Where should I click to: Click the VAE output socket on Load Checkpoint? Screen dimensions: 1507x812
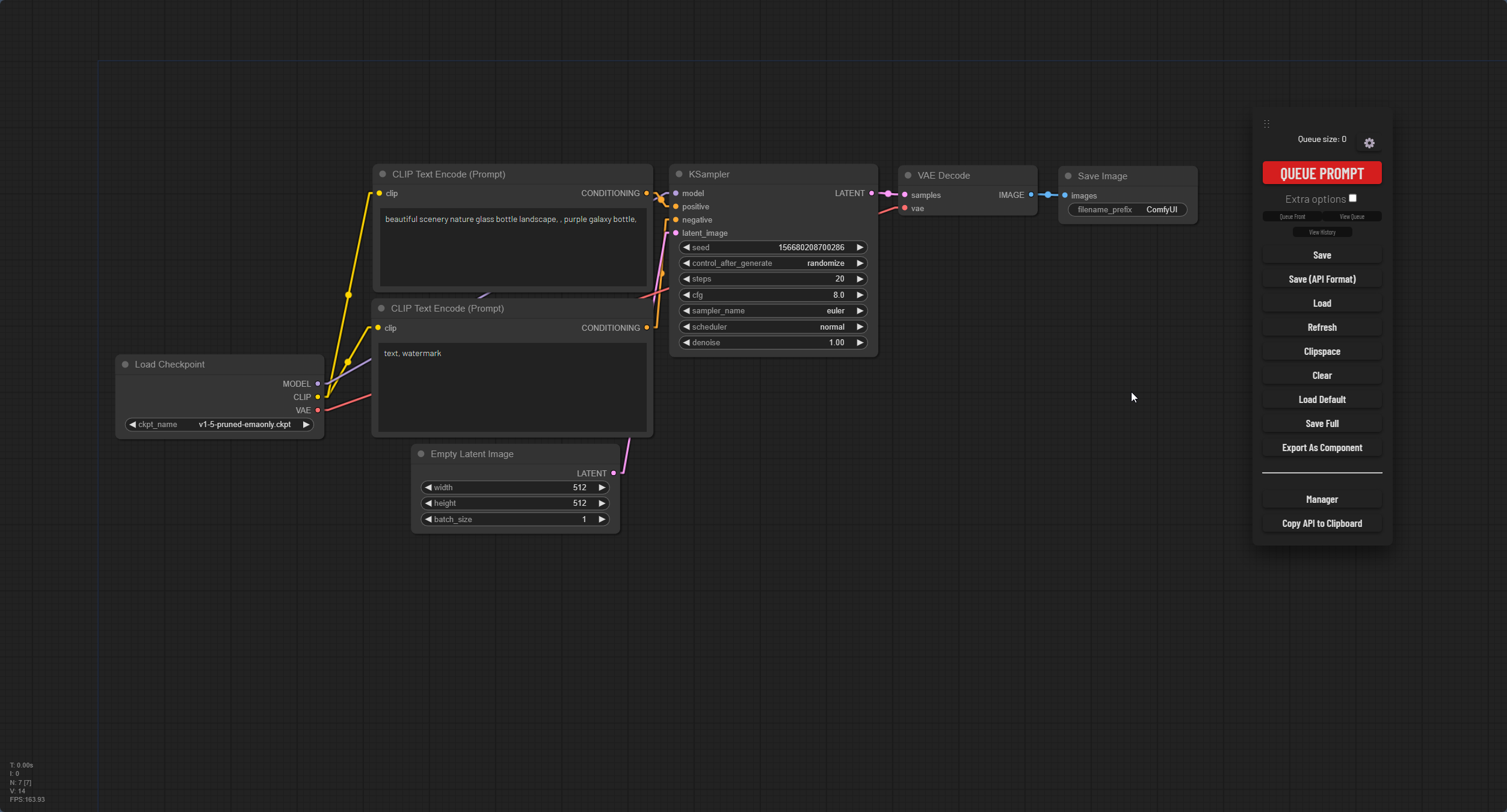pos(318,410)
